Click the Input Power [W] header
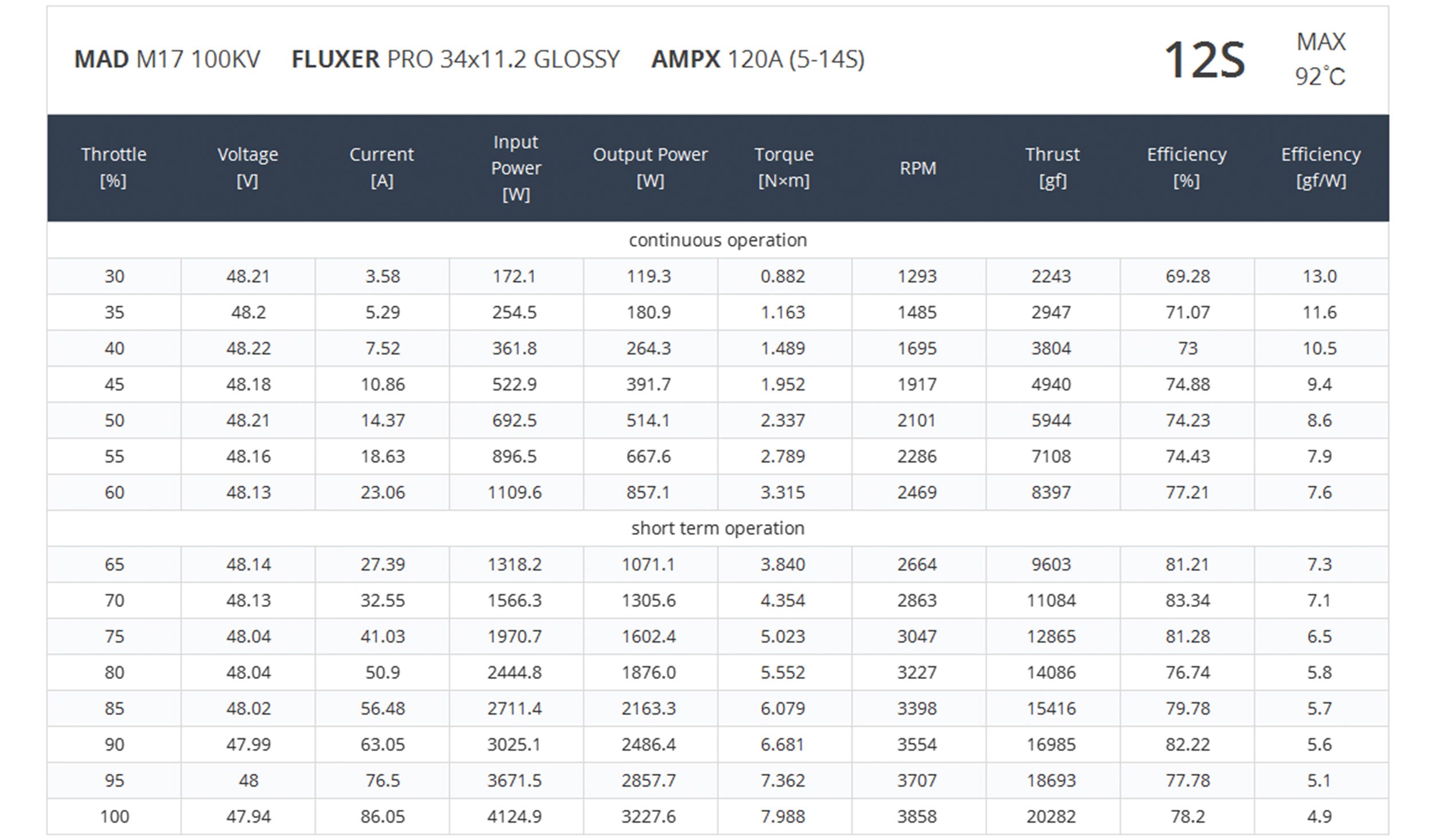1432x840 pixels. [516, 168]
